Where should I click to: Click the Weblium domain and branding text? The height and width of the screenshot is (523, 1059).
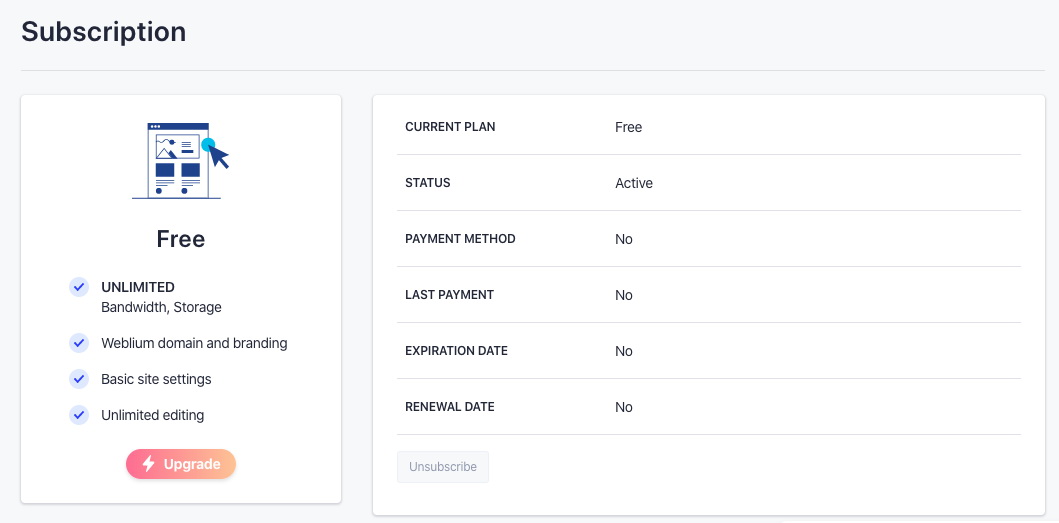coord(194,343)
